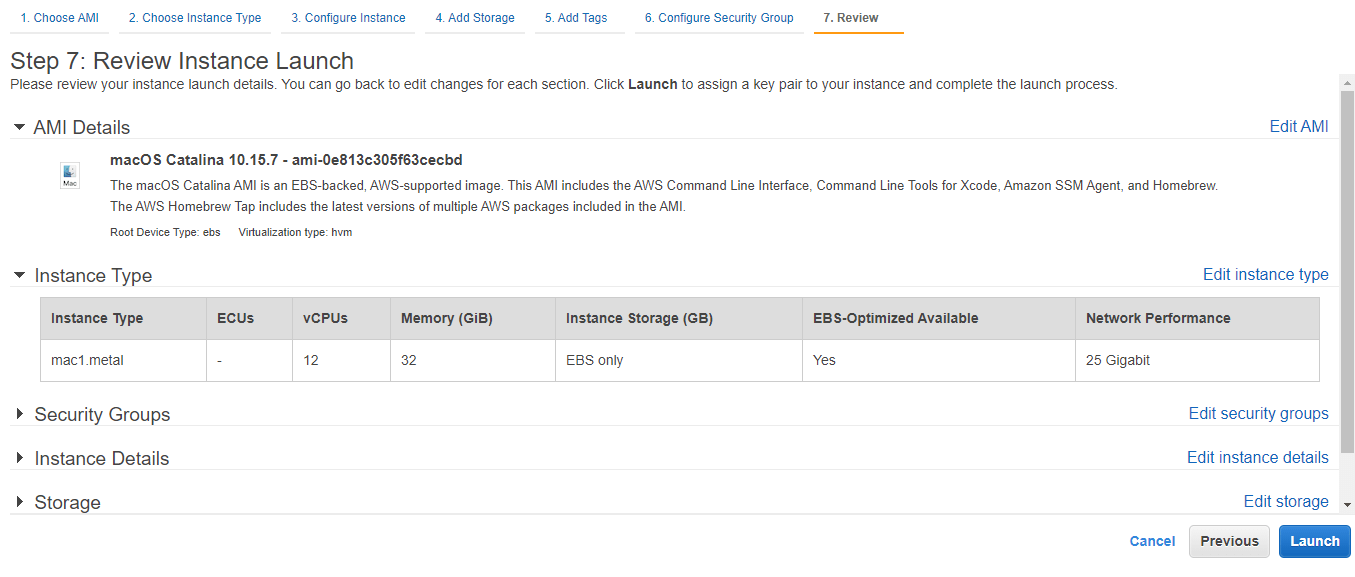Image resolution: width=1355 pixels, height=577 pixels.
Task: Collapse the Instance Type section
Action: 19,275
